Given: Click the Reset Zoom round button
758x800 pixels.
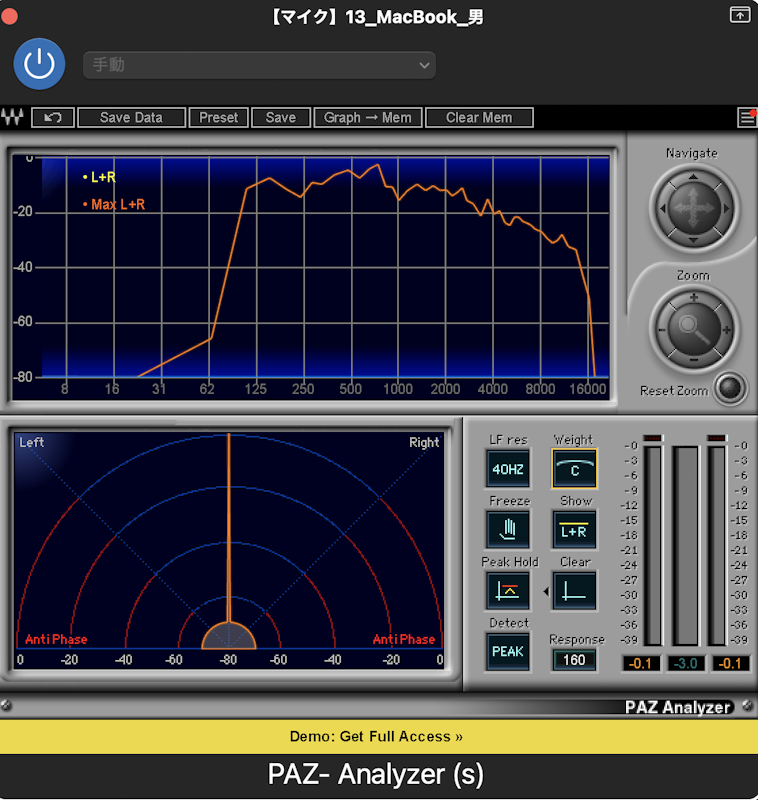Looking at the screenshot, I should pyautogui.click(x=730, y=389).
